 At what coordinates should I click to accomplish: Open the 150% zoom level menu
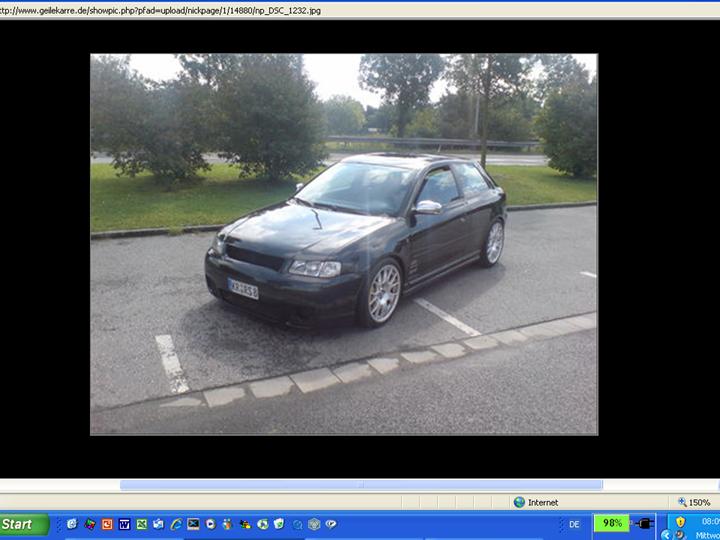click(x=694, y=502)
